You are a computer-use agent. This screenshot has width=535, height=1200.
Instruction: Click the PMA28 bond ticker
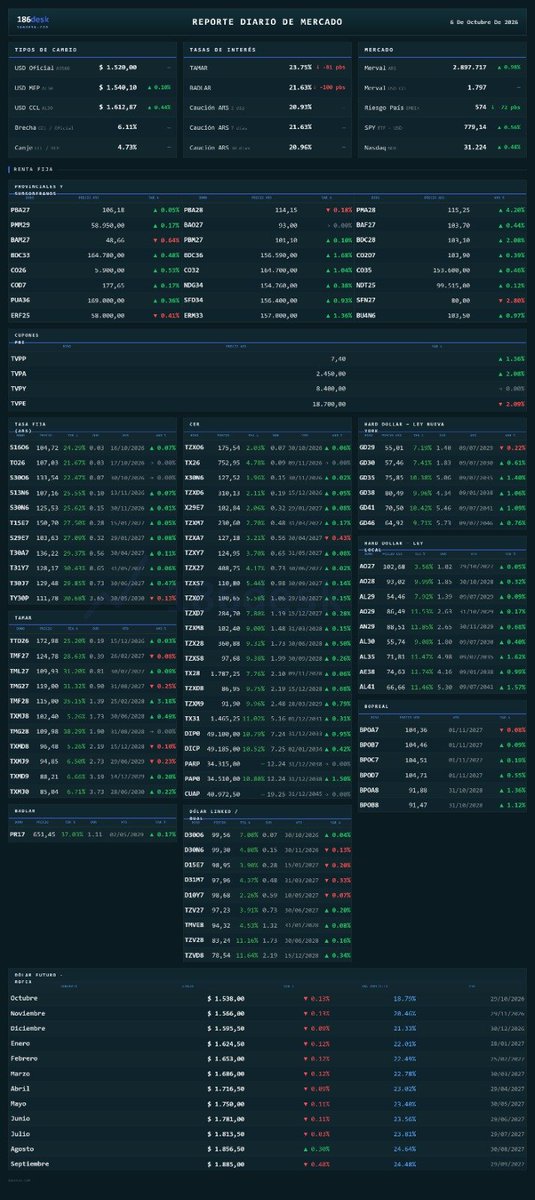pyautogui.click(x=366, y=210)
